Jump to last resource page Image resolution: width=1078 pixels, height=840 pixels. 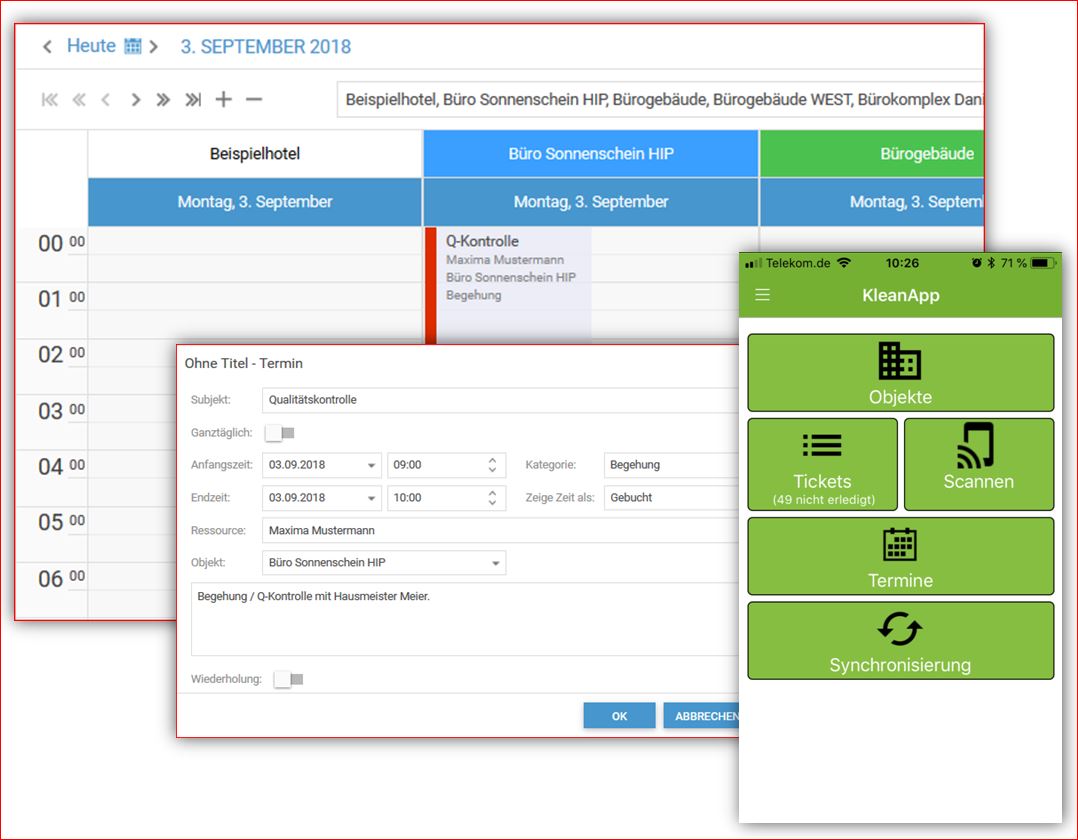tap(193, 100)
